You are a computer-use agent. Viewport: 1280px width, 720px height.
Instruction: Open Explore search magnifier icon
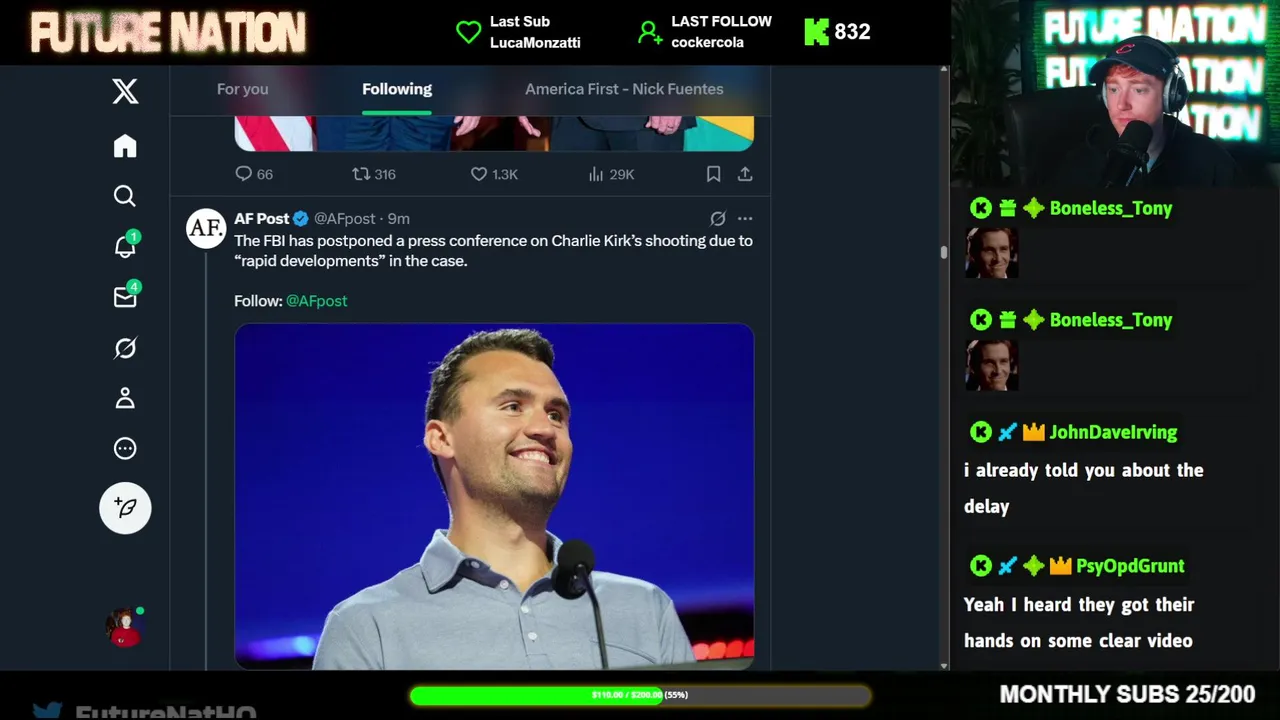click(x=125, y=196)
